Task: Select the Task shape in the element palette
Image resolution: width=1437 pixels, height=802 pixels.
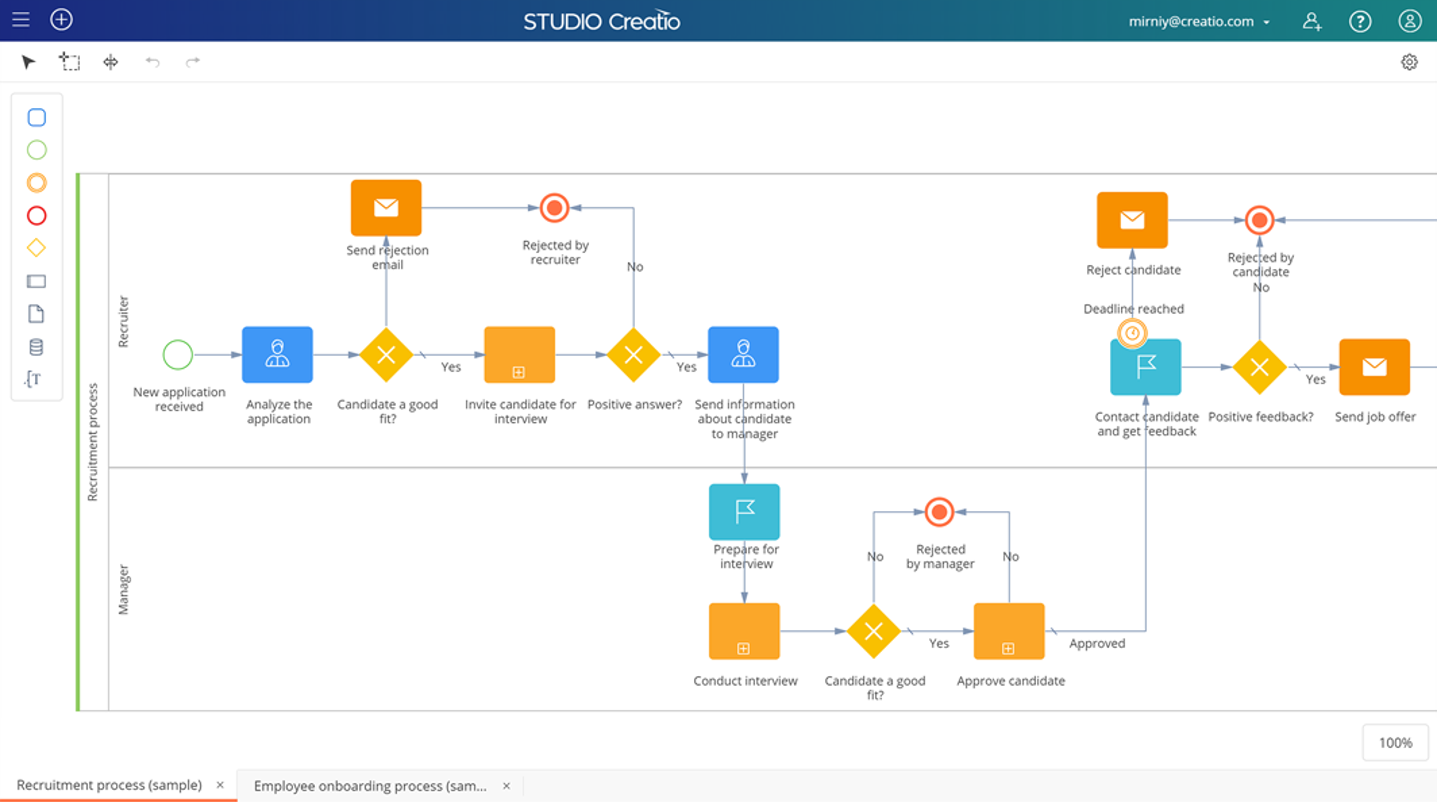Action: pos(37,117)
